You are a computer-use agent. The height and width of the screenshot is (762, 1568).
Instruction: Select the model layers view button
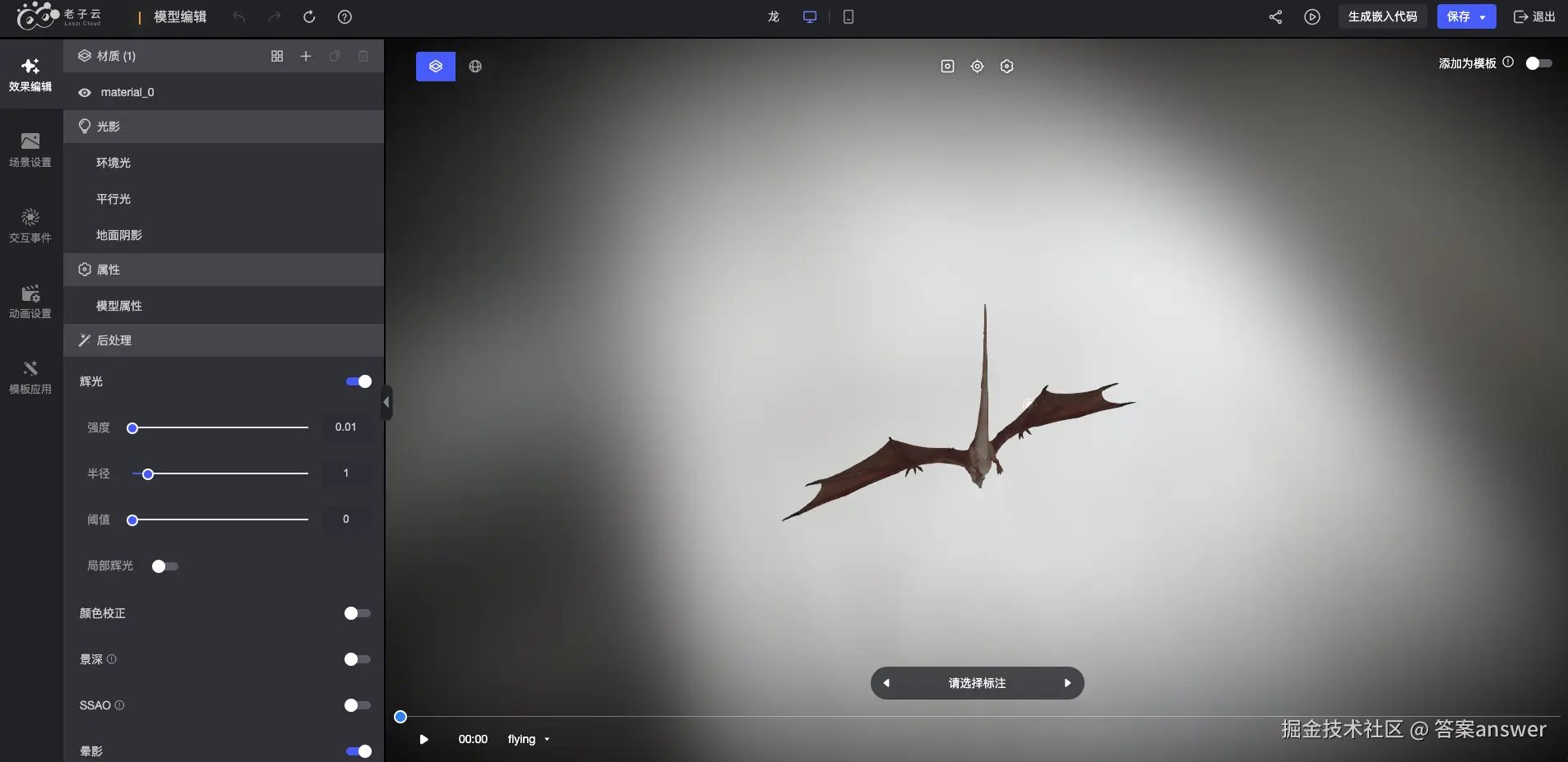click(x=436, y=67)
